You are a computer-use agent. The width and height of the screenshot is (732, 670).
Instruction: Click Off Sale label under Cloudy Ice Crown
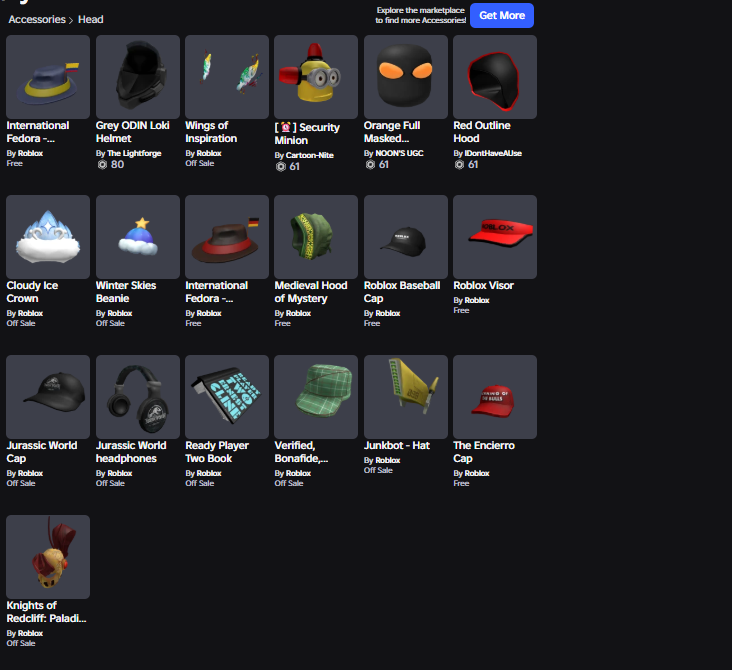(21, 323)
